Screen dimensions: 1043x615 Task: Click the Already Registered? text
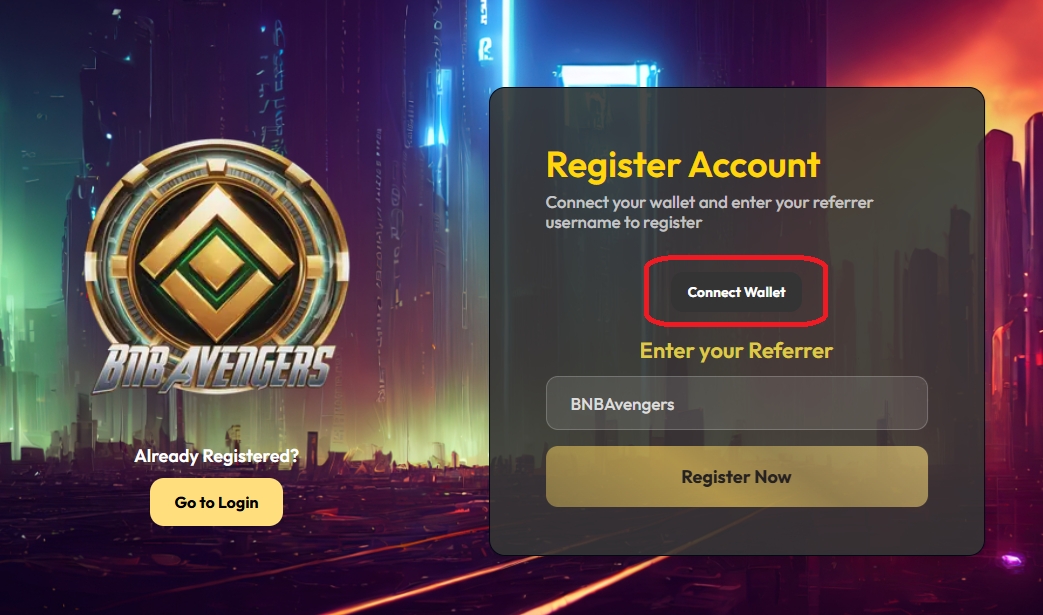point(216,456)
